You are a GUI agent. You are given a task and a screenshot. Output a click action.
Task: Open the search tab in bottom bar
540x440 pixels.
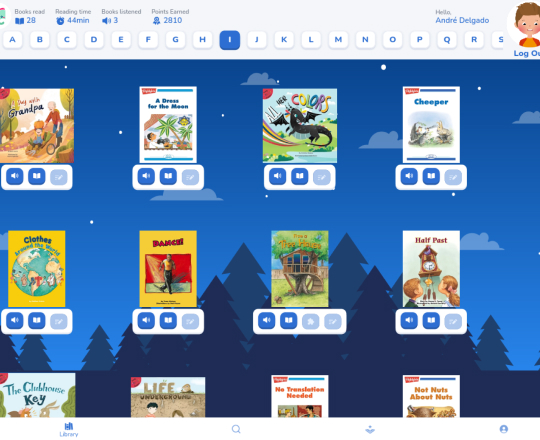(x=236, y=429)
